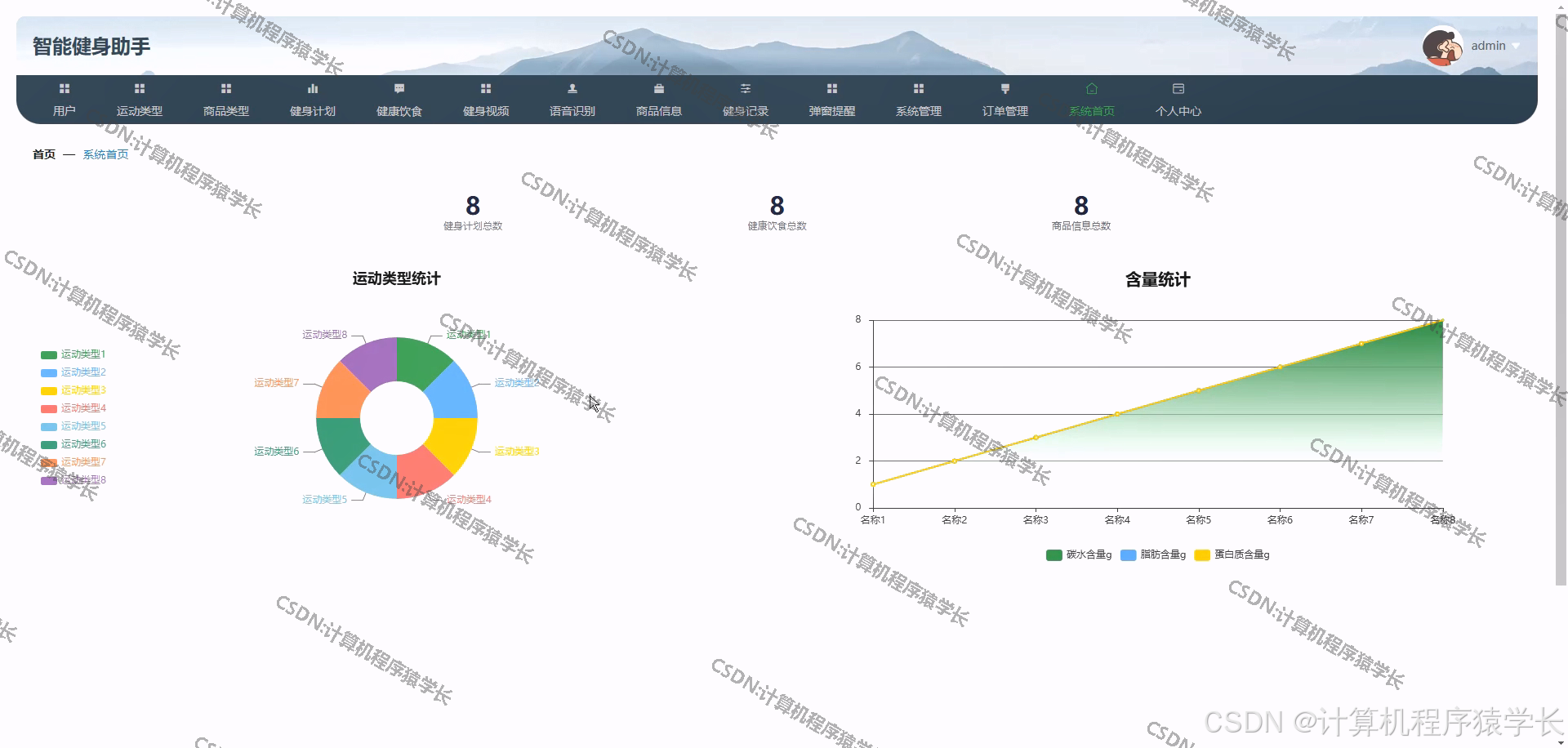Toggle 蛋白质含量g legend entry
The width and height of the screenshot is (1568, 748).
[x=1232, y=554]
